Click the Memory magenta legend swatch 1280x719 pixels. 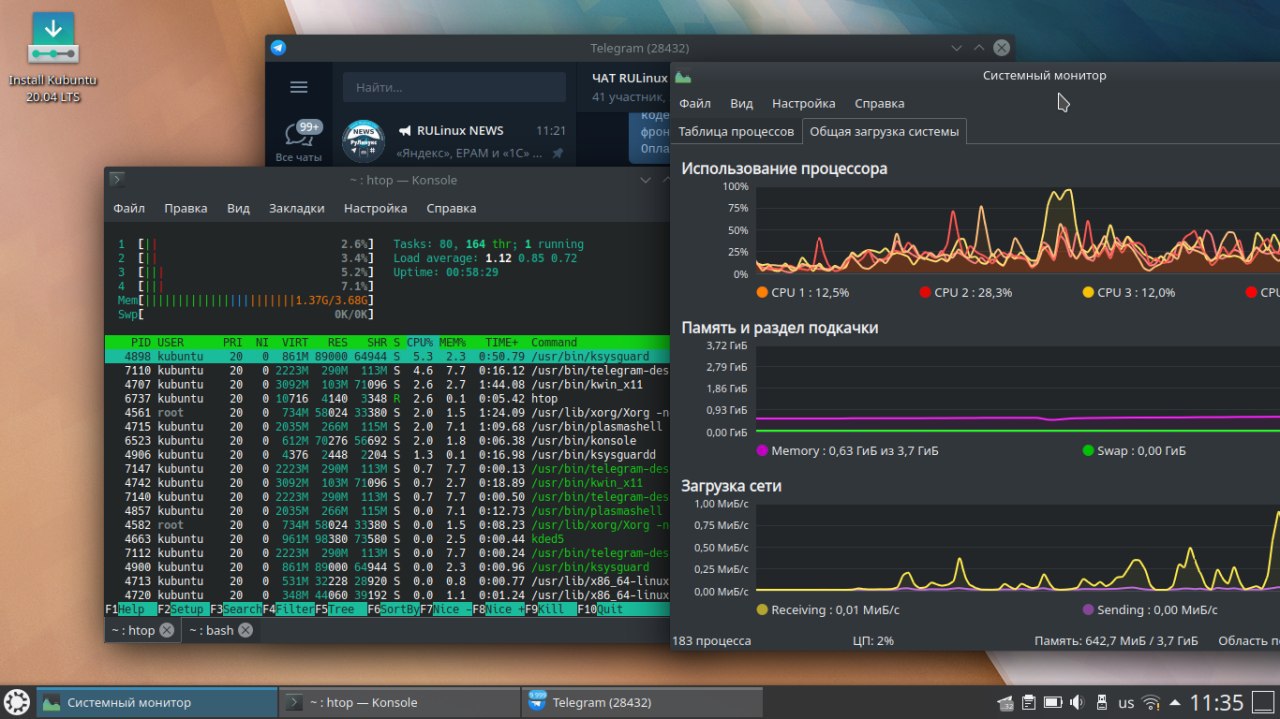762,450
